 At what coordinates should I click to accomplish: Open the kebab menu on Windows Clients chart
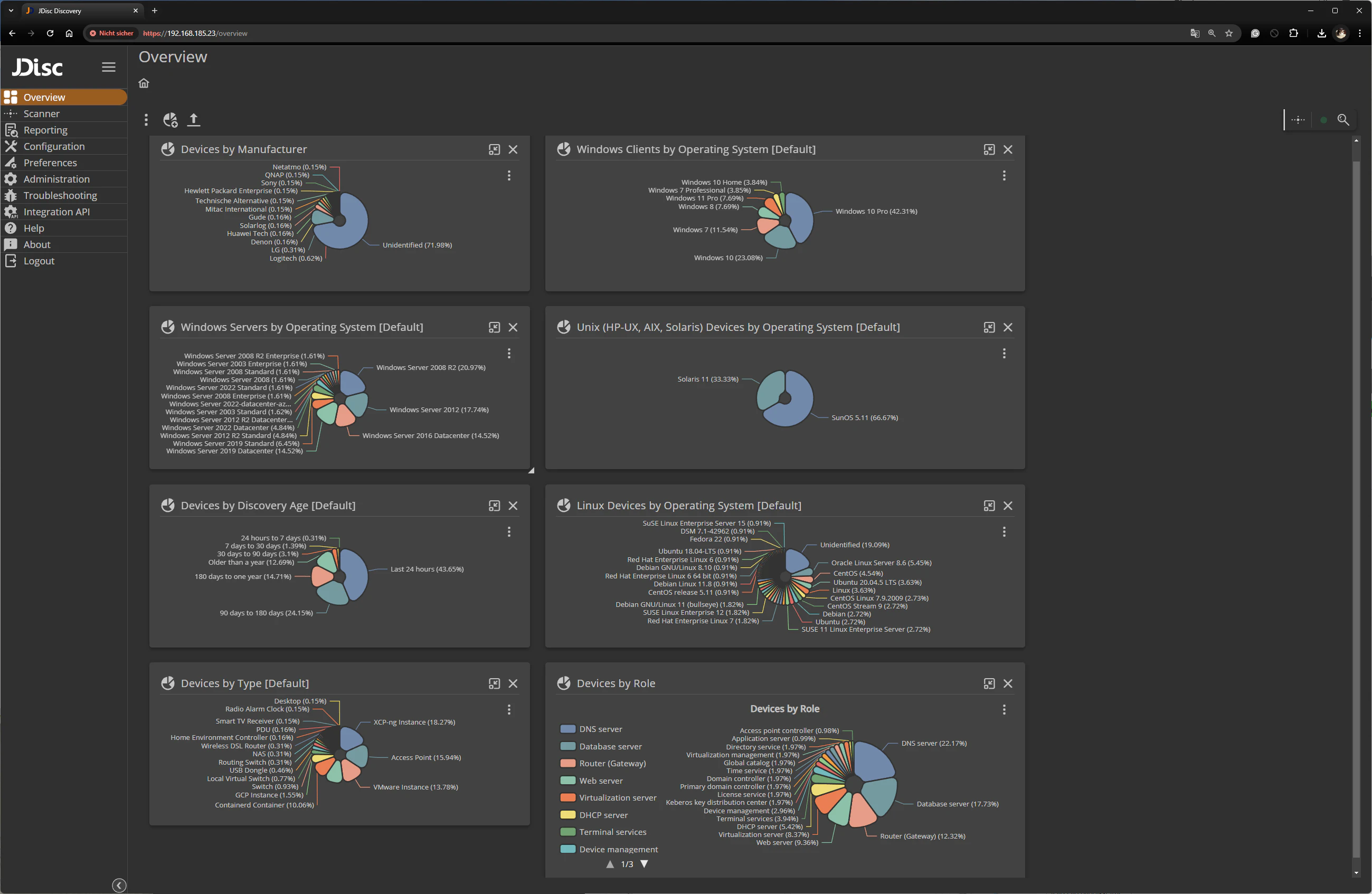[x=1004, y=176]
